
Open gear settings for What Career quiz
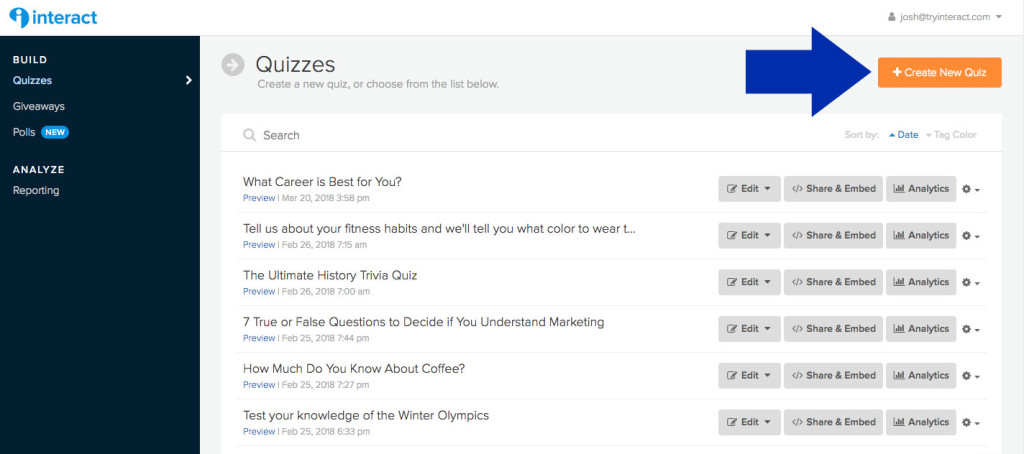971,189
